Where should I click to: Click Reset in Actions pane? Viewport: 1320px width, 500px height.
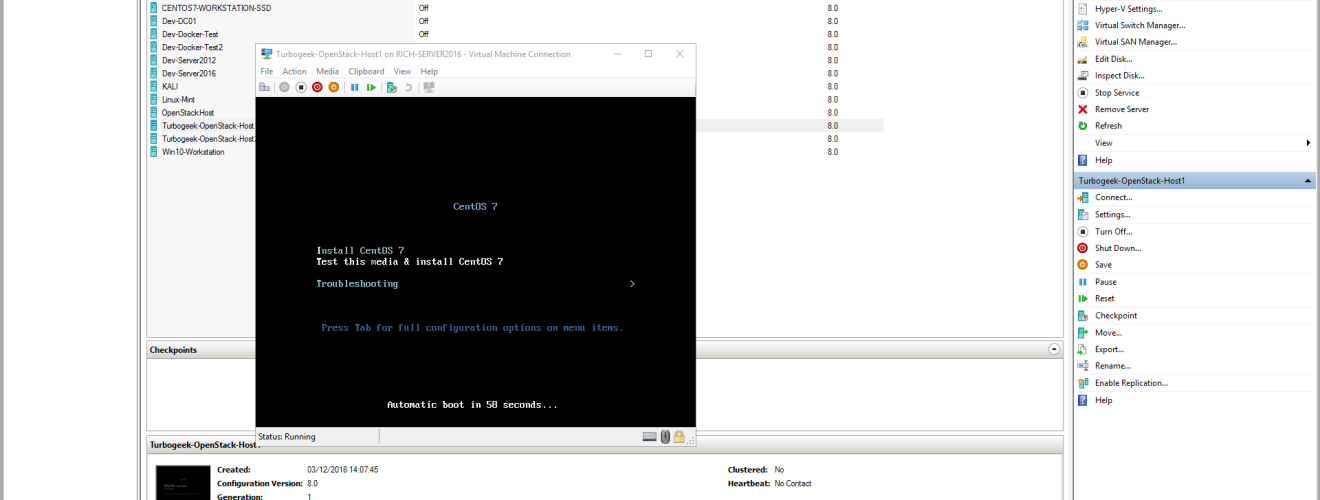coord(1104,298)
